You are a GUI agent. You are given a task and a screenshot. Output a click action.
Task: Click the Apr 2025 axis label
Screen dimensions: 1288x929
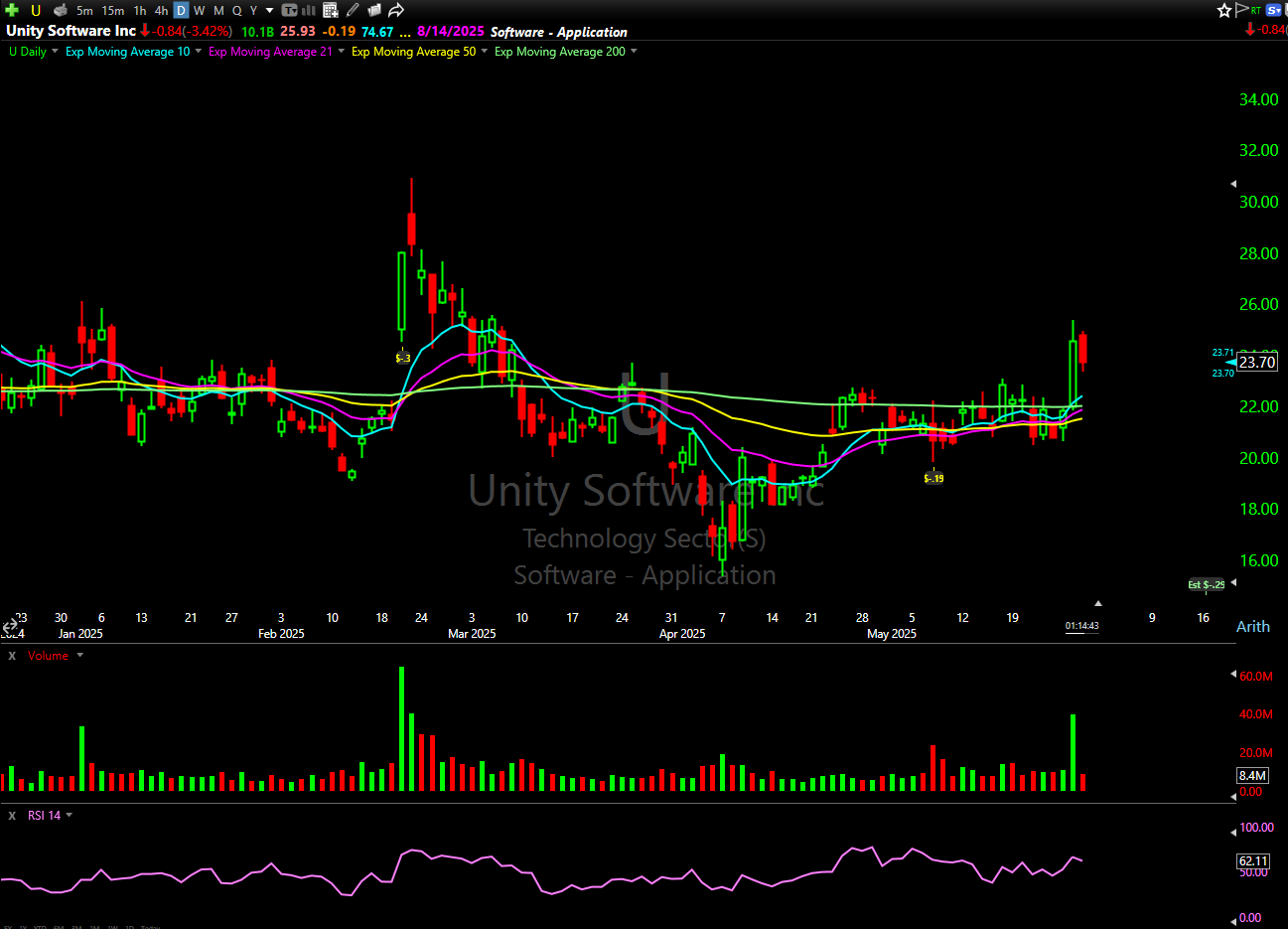pos(682,634)
